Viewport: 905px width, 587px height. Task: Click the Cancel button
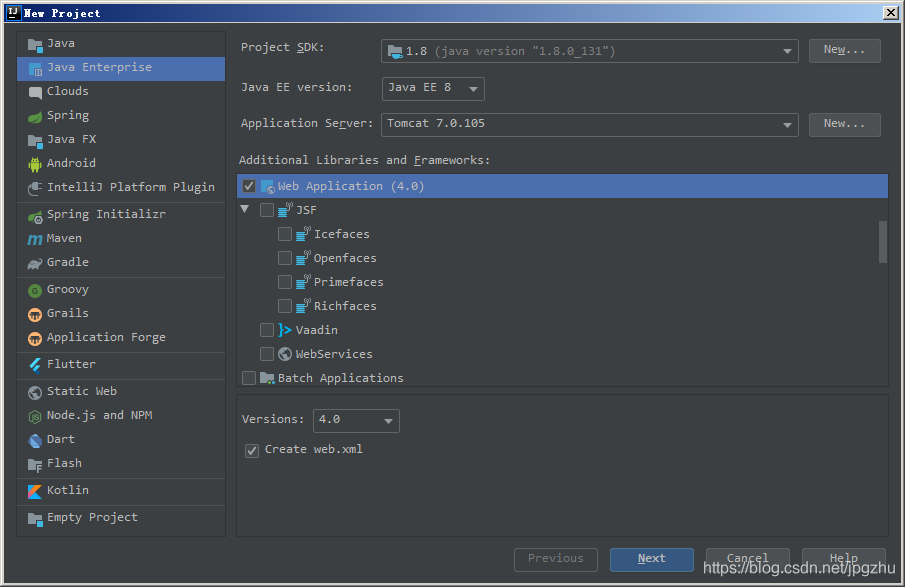coord(747,559)
